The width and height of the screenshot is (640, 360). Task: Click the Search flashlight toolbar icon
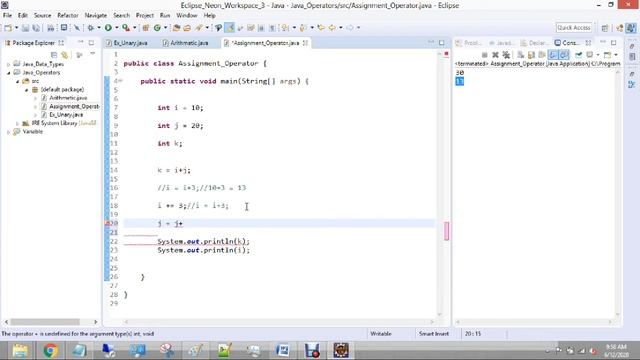click(199, 28)
